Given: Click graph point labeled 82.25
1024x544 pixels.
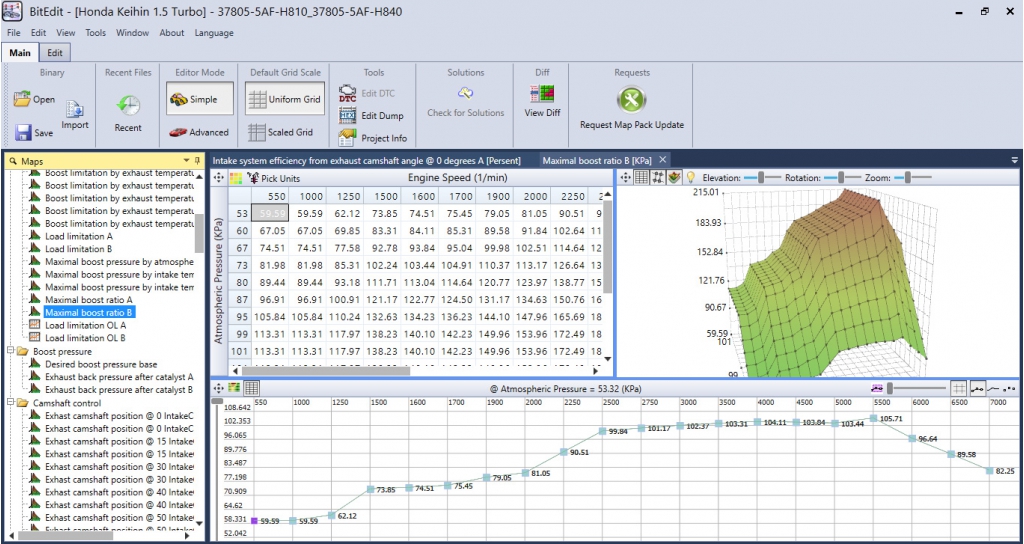Looking at the screenshot, I should coord(990,470).
